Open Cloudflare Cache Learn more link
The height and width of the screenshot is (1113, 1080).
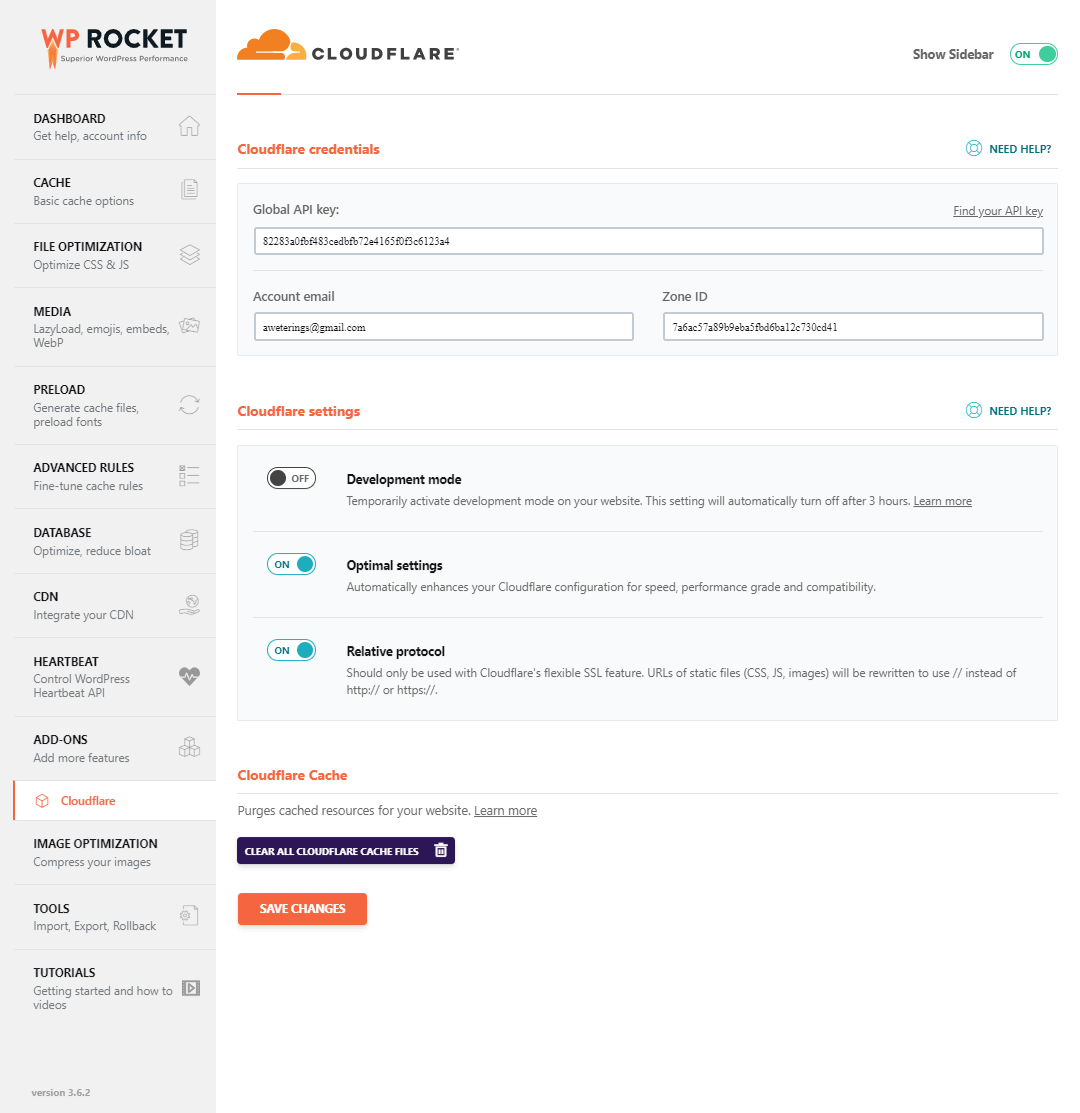(x=505, y=811)
